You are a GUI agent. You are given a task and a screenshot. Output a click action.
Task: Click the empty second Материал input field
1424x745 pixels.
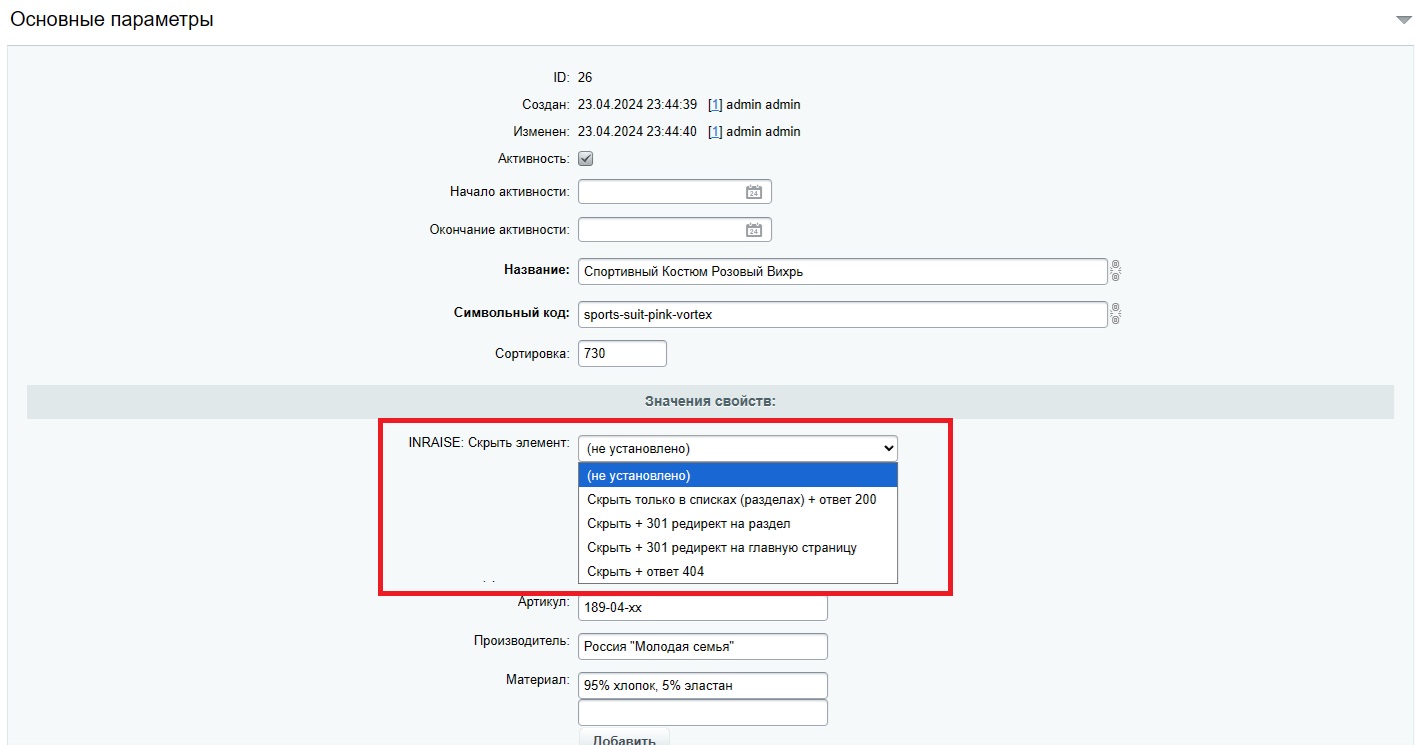(x=703, y=712)
